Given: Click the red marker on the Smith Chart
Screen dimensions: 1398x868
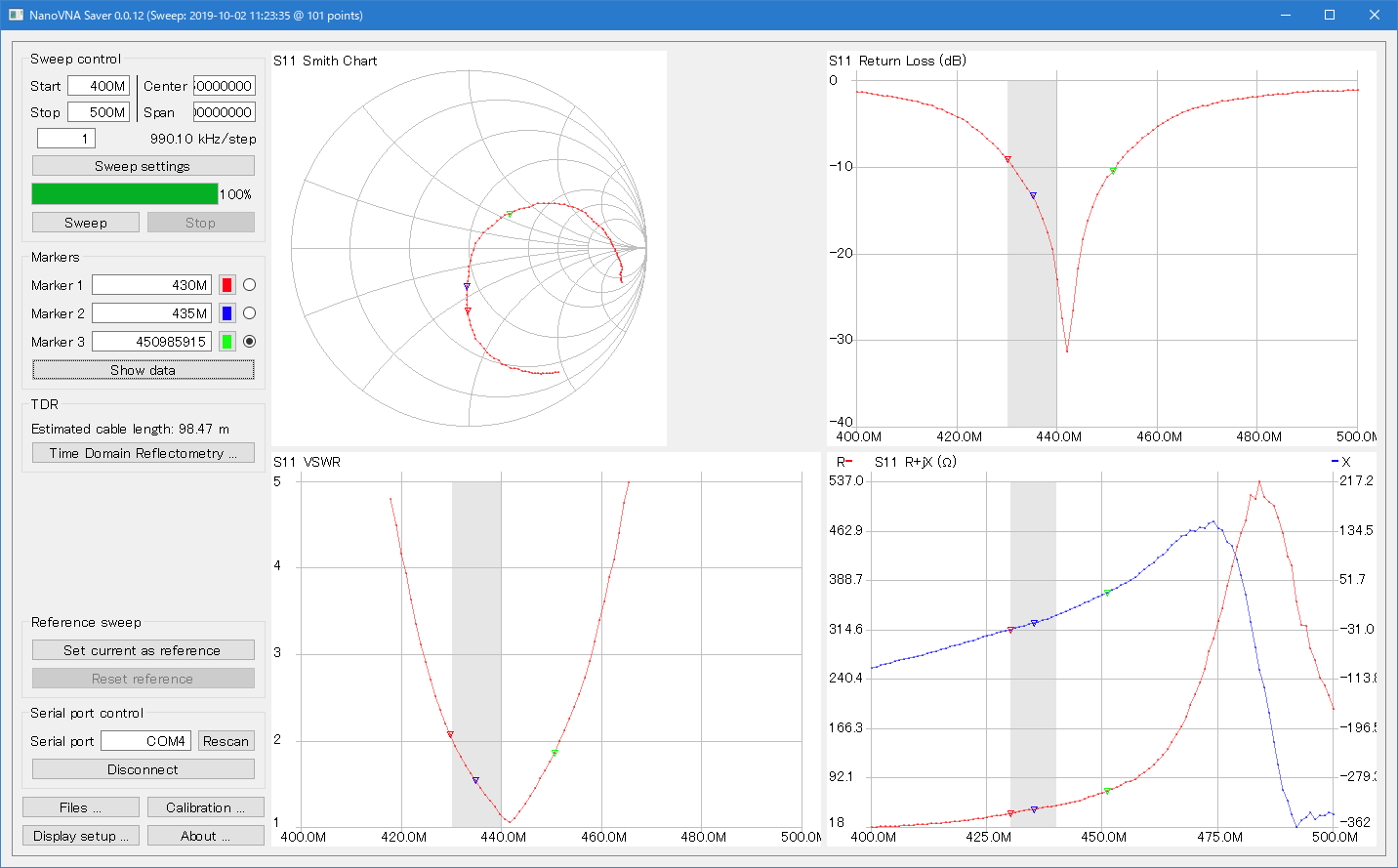Looking at the screenshot, I should coord(468,310).
